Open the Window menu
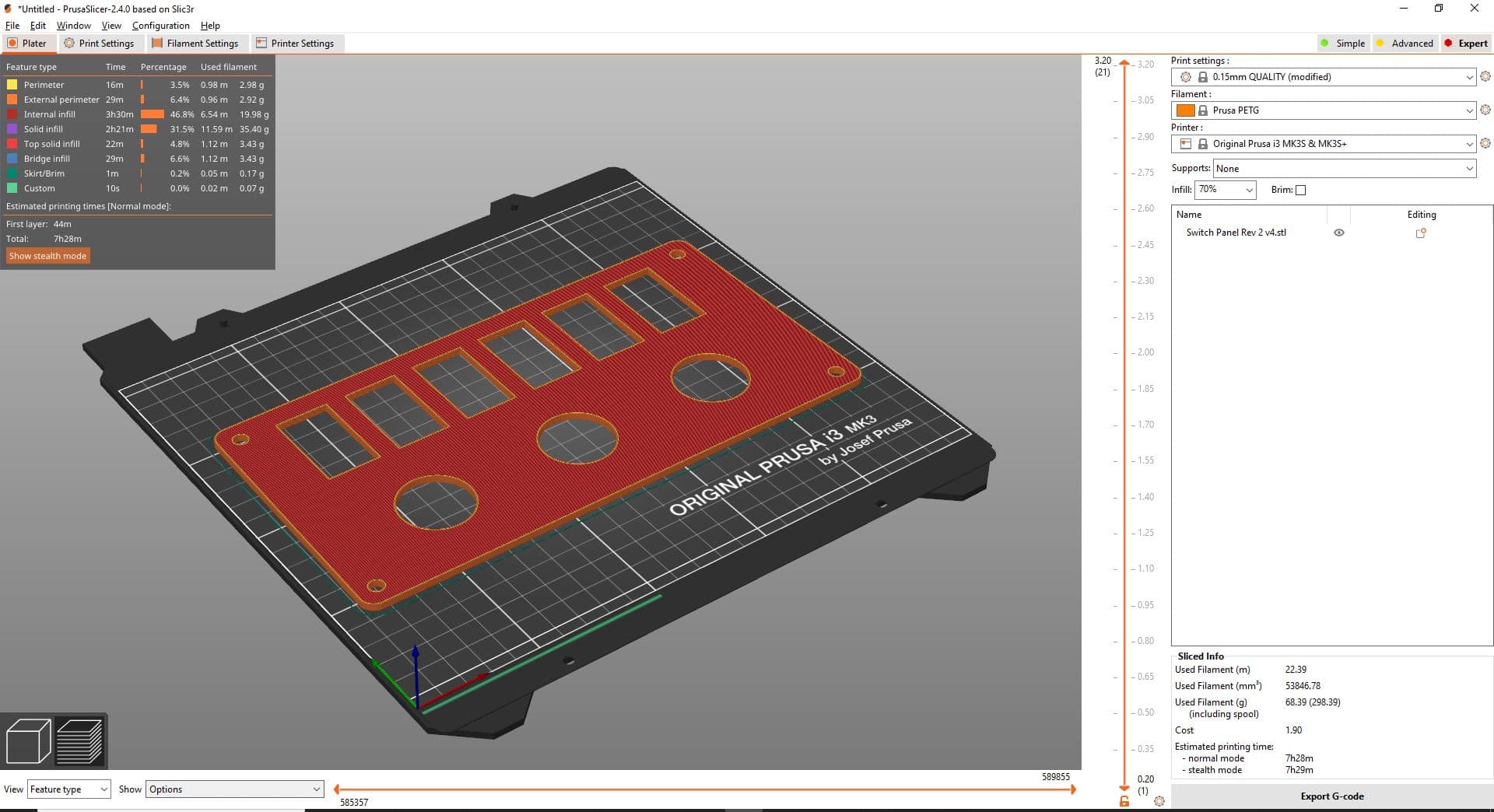This screenshot has height=812, width=1494. pos(73,26)
